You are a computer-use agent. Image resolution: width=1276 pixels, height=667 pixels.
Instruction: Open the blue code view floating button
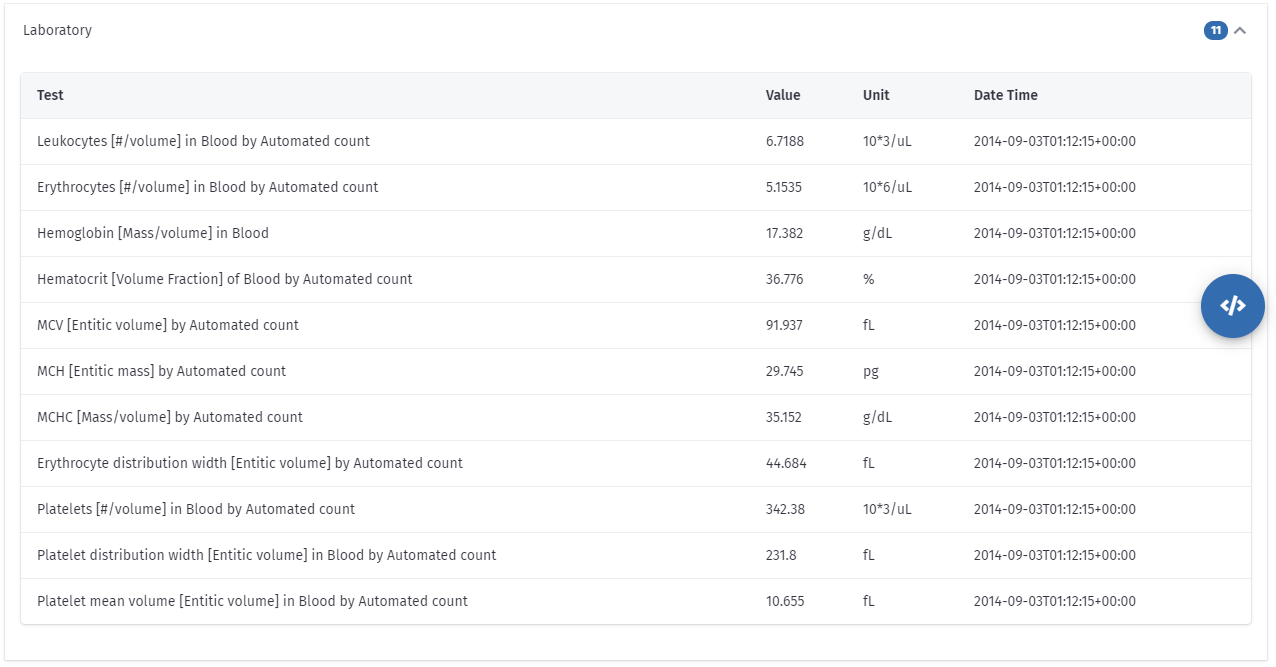(1233, 306)
